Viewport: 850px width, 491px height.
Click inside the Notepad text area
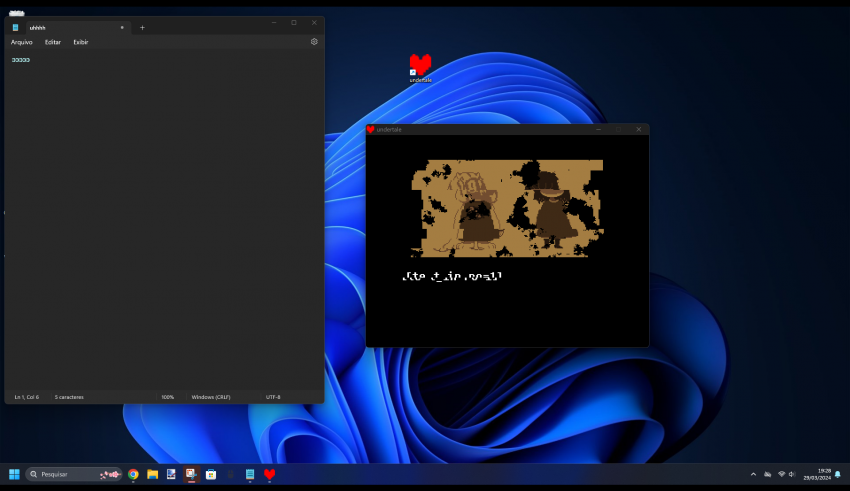tap(164, 219)
